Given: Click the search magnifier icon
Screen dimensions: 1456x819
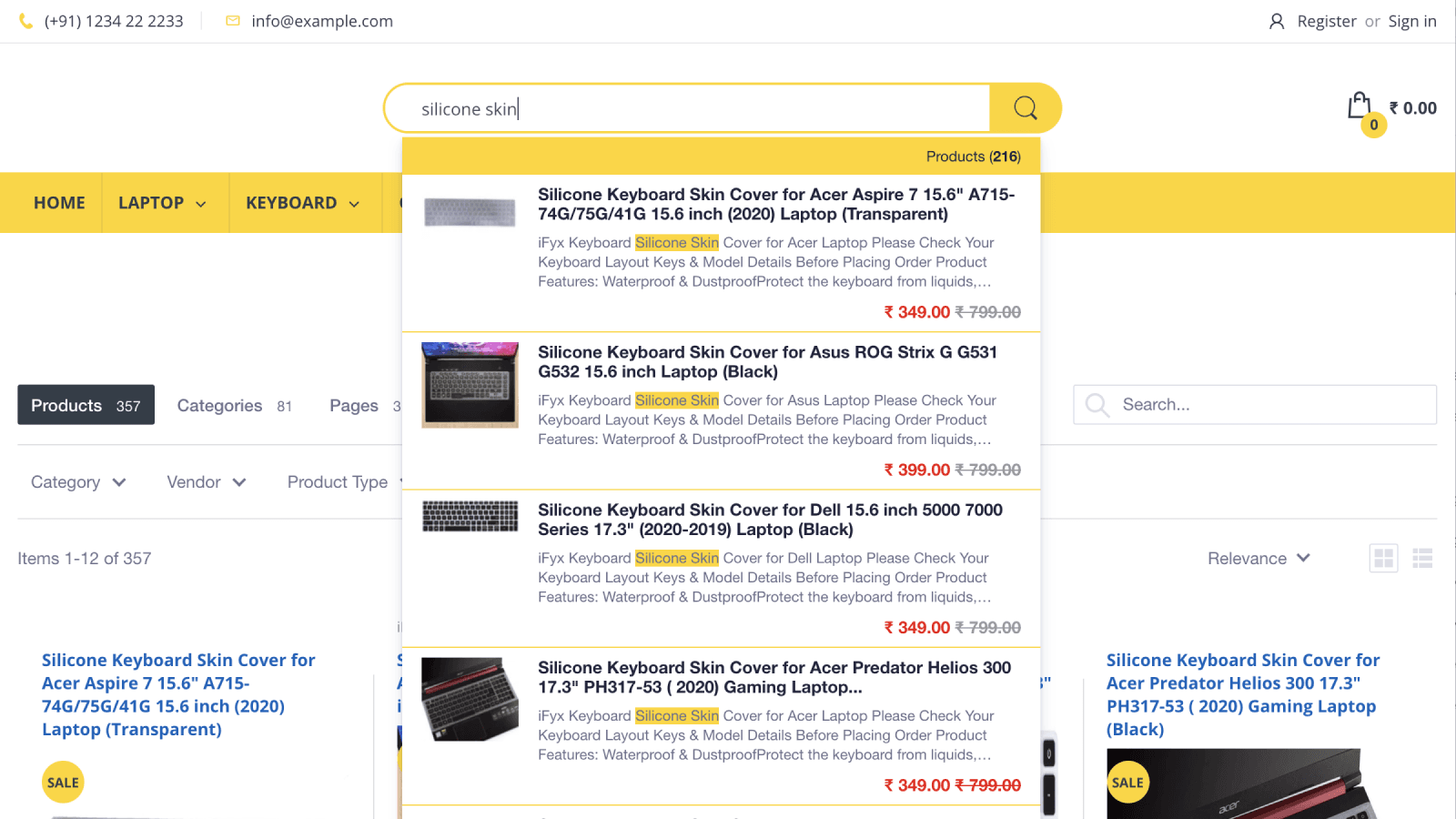Looking at the screenshot, I should coord(1025,107).
